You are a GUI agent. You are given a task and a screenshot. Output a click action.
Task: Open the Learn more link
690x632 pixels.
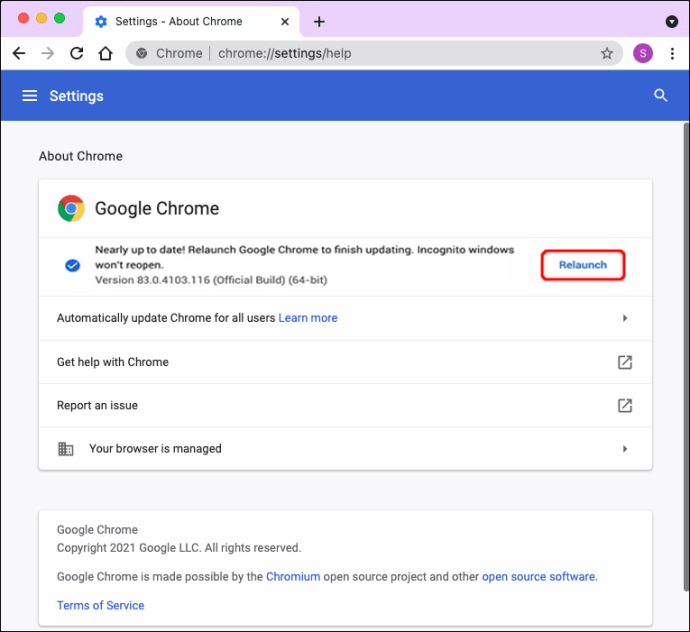(308, 318)
